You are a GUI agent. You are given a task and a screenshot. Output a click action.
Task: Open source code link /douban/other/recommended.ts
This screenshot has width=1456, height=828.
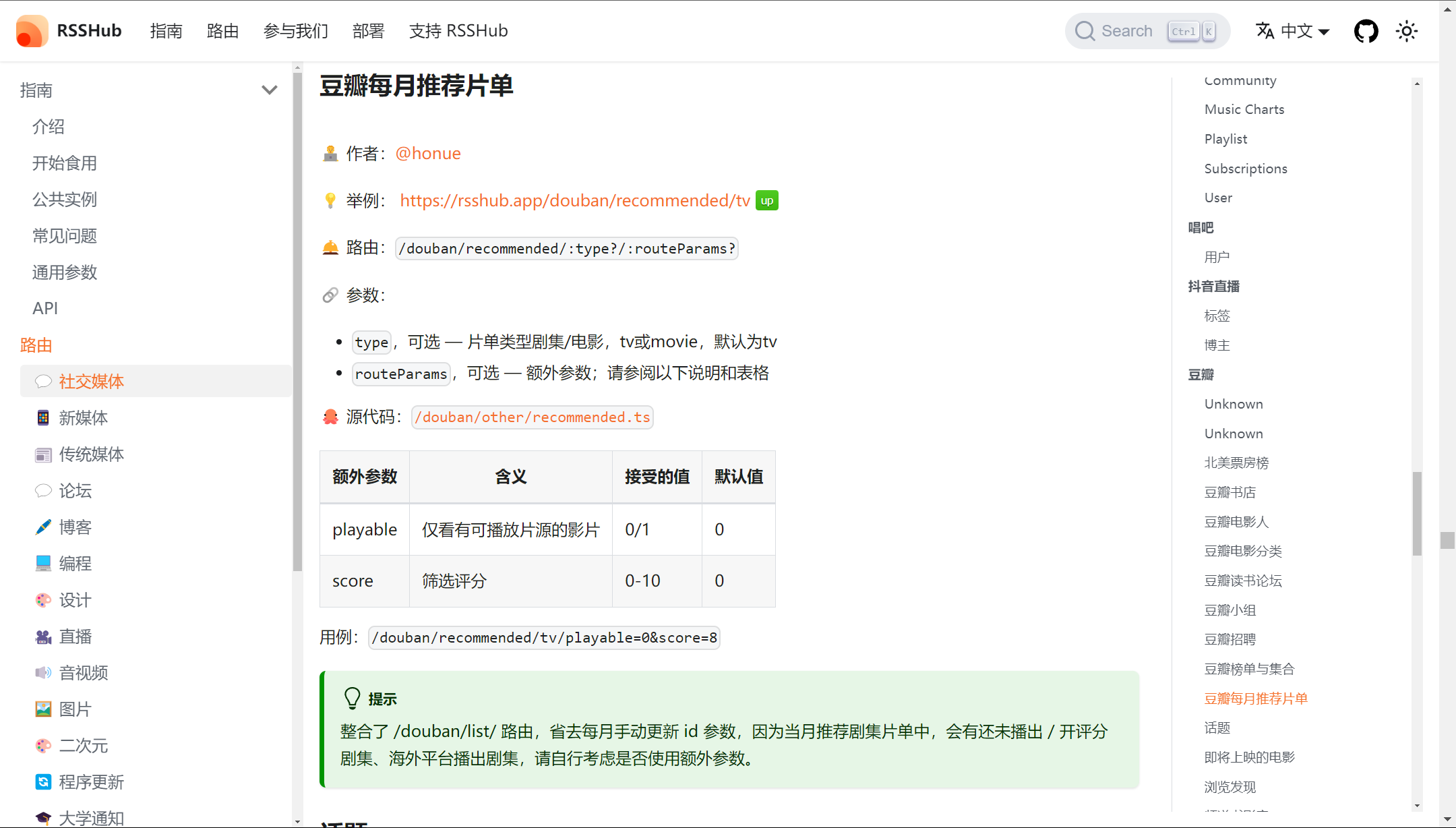(533, 417)
